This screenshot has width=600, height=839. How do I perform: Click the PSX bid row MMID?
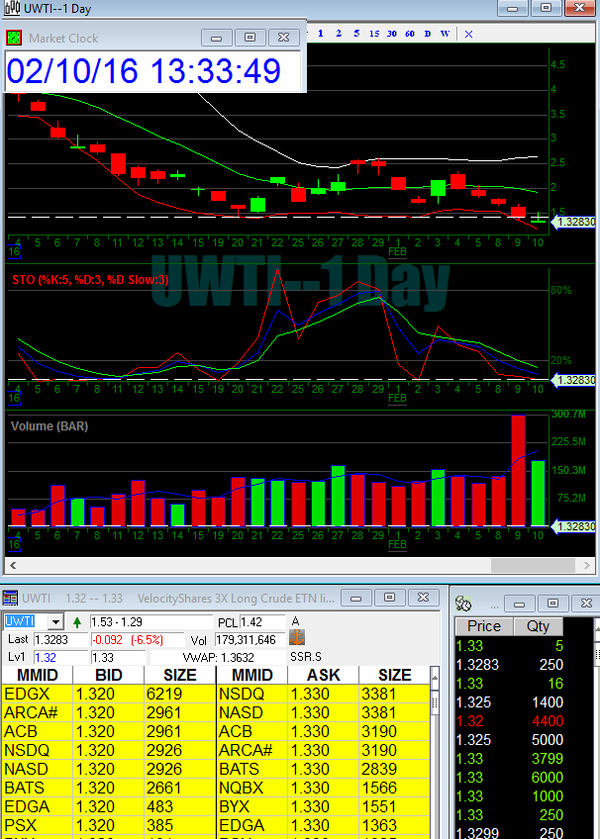pos(21,825)
